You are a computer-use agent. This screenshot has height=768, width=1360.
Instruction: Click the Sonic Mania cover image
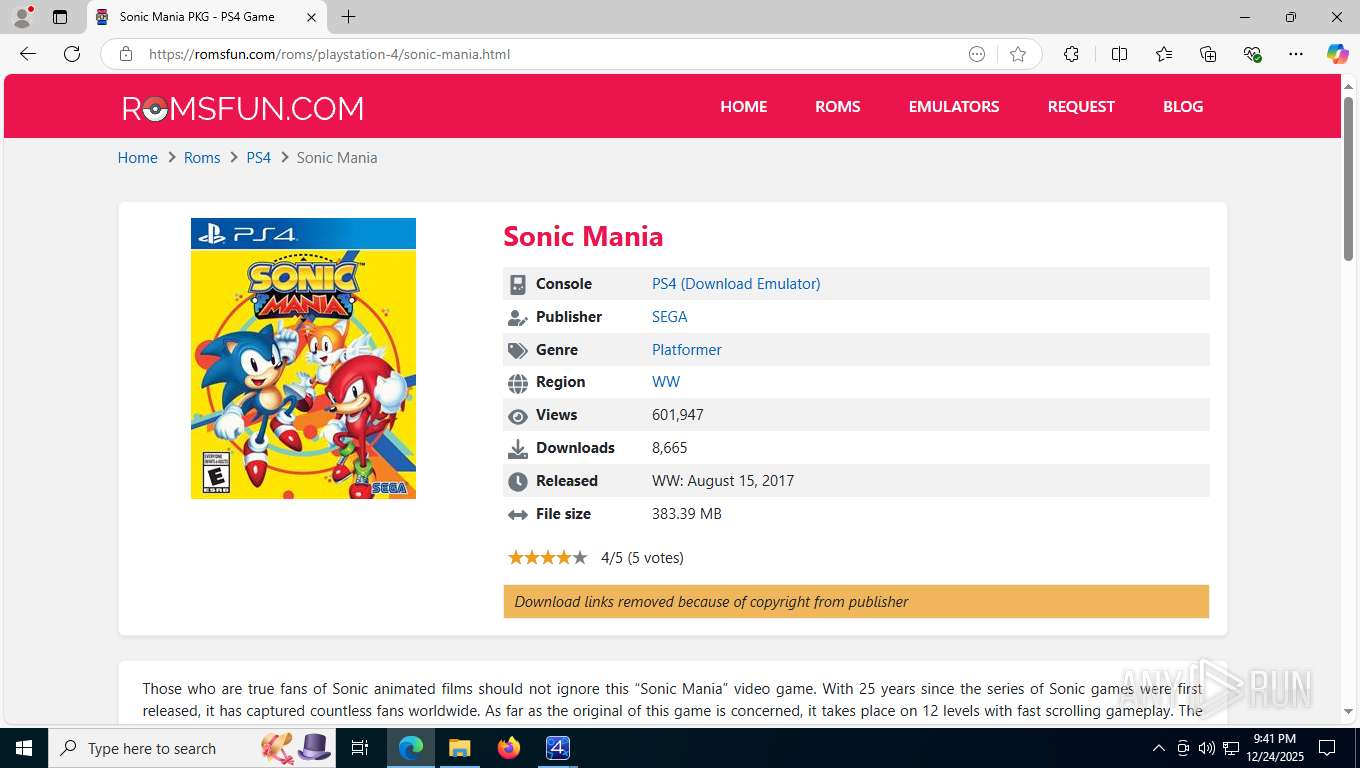[x=303, y=358]
